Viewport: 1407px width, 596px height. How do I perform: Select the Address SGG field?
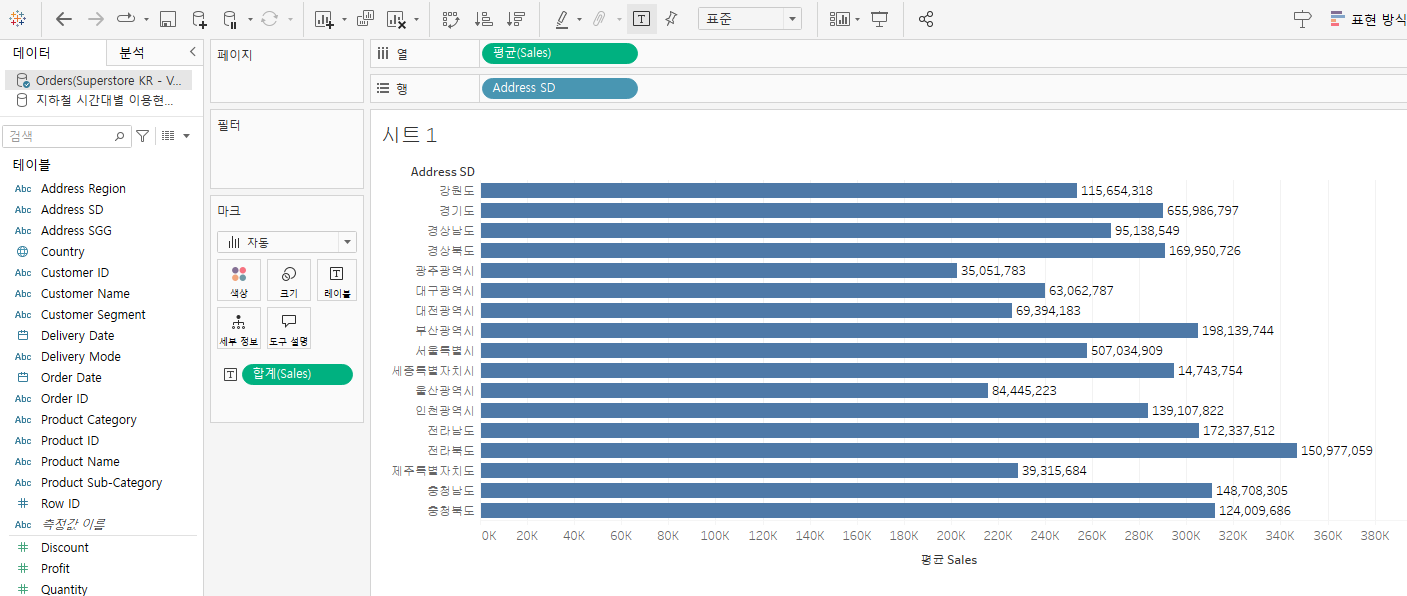coord(76,231)
